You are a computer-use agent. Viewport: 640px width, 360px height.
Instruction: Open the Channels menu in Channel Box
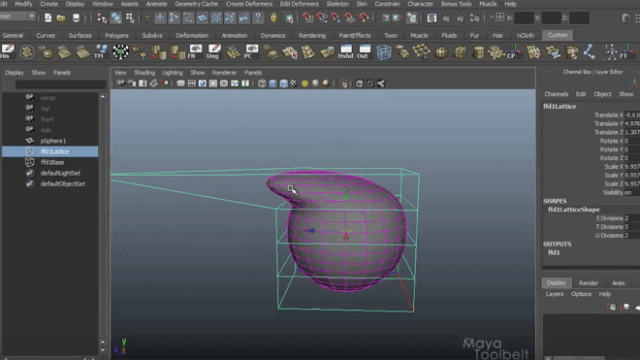(556, 94)
